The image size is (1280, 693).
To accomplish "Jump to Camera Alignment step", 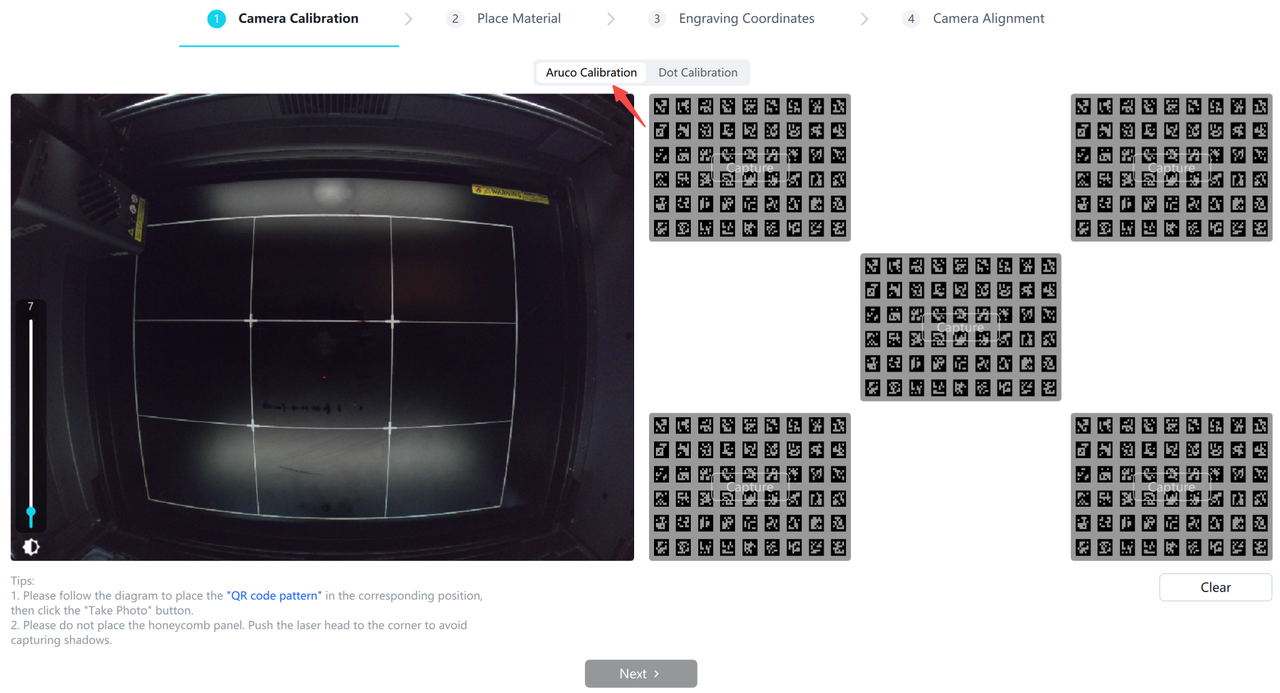I will click(988, 19).
